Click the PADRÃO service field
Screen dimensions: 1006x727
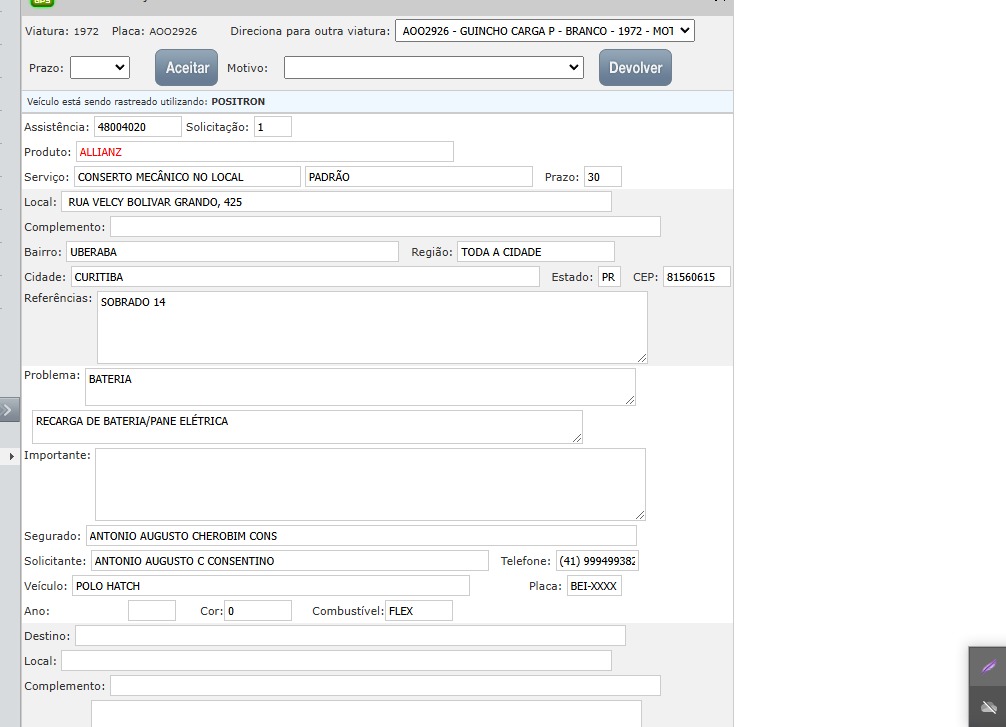click(x=419, y=177)
